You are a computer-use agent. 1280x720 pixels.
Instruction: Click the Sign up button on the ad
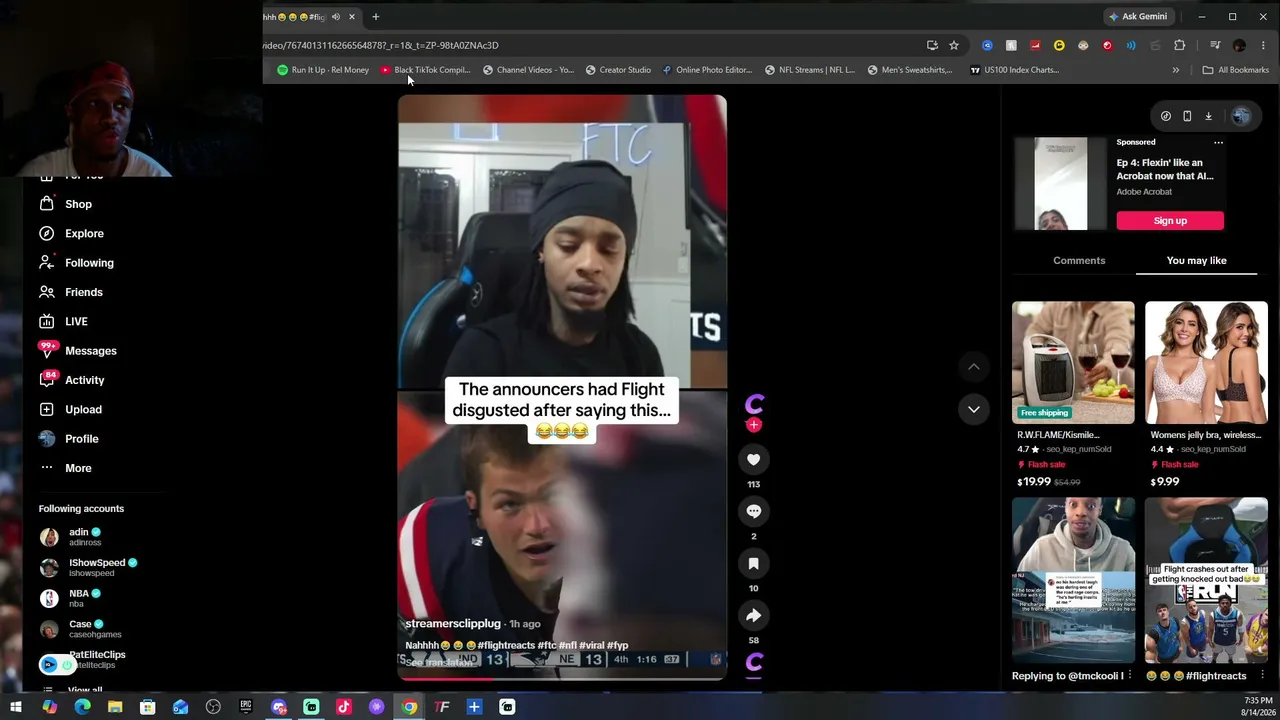point(1170,221)
